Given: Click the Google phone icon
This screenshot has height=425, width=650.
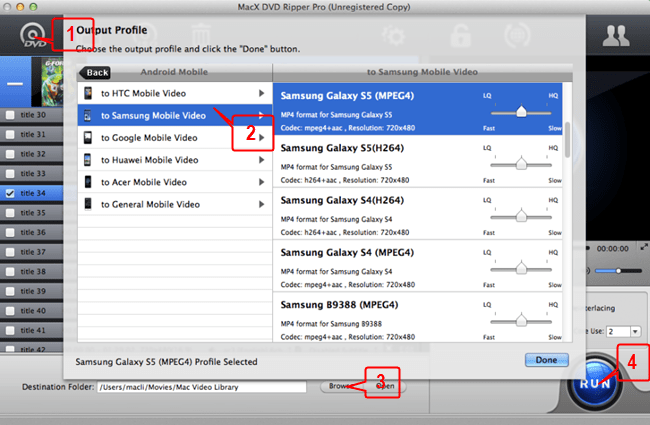Looking at the screenshot, I should pyautogui.click(x=88, y=138).
